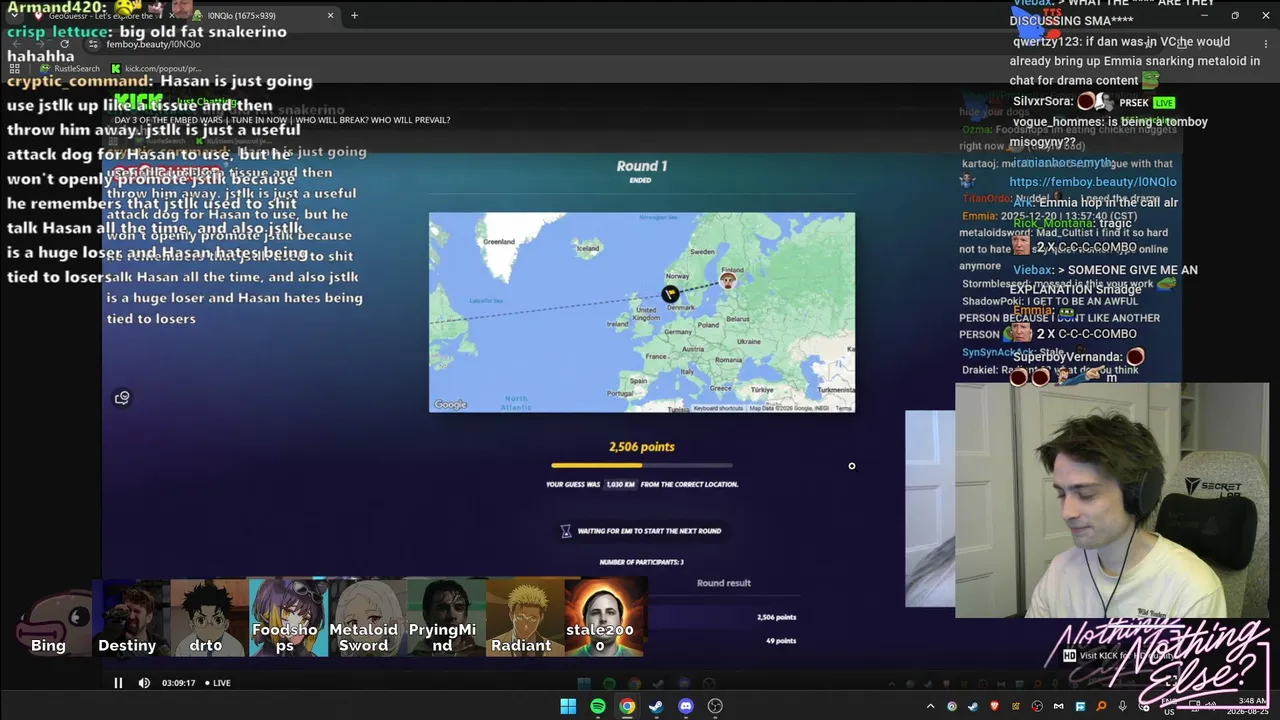1280x720 pixels.
Task: Click the orange magnifier tray icon
Action: (x=1102, y=706)
